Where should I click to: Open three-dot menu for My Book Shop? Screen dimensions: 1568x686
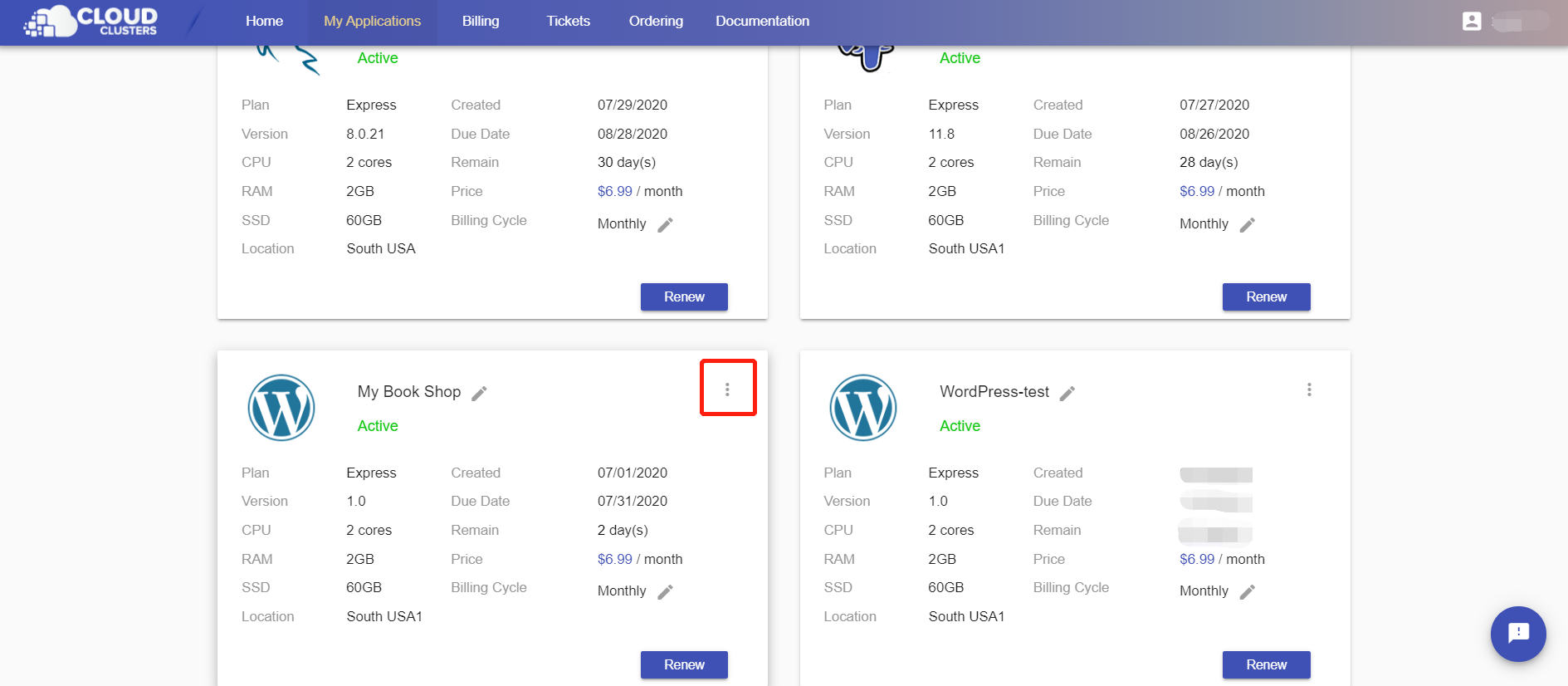(727, 390)
